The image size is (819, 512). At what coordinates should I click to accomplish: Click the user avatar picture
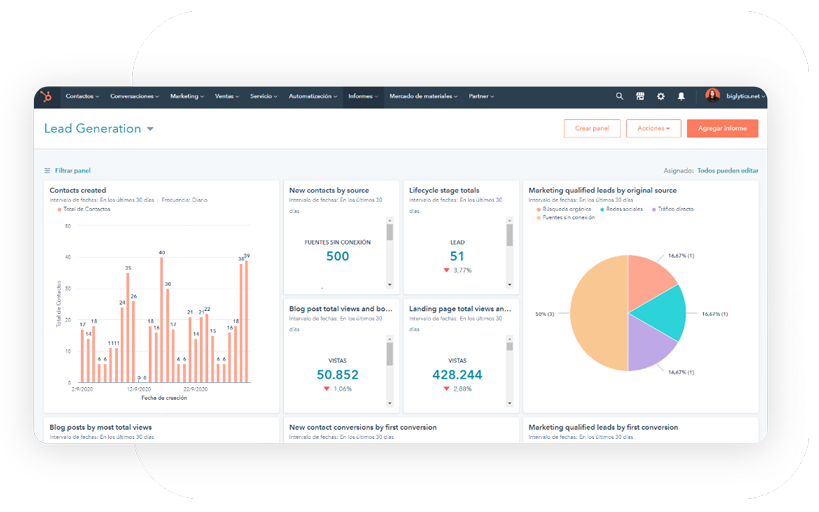coord(712,96)
